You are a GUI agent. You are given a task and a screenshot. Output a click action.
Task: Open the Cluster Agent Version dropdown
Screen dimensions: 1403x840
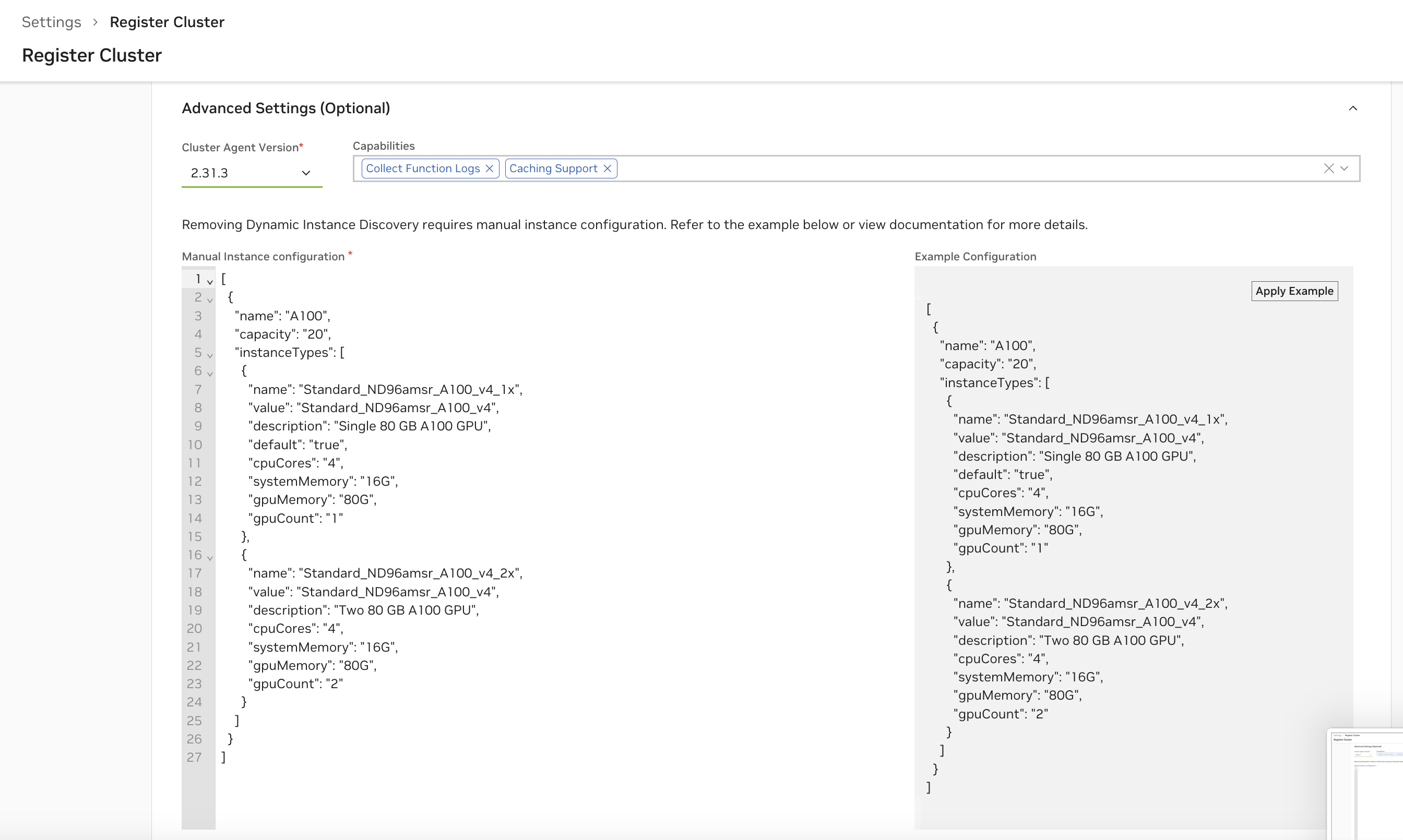(x=306, y=173)
